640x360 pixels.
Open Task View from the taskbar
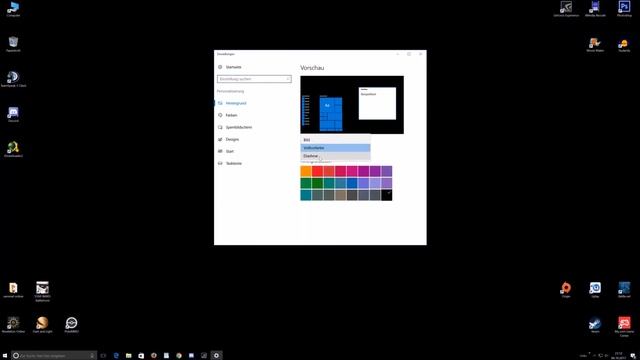tap(103, 356)
